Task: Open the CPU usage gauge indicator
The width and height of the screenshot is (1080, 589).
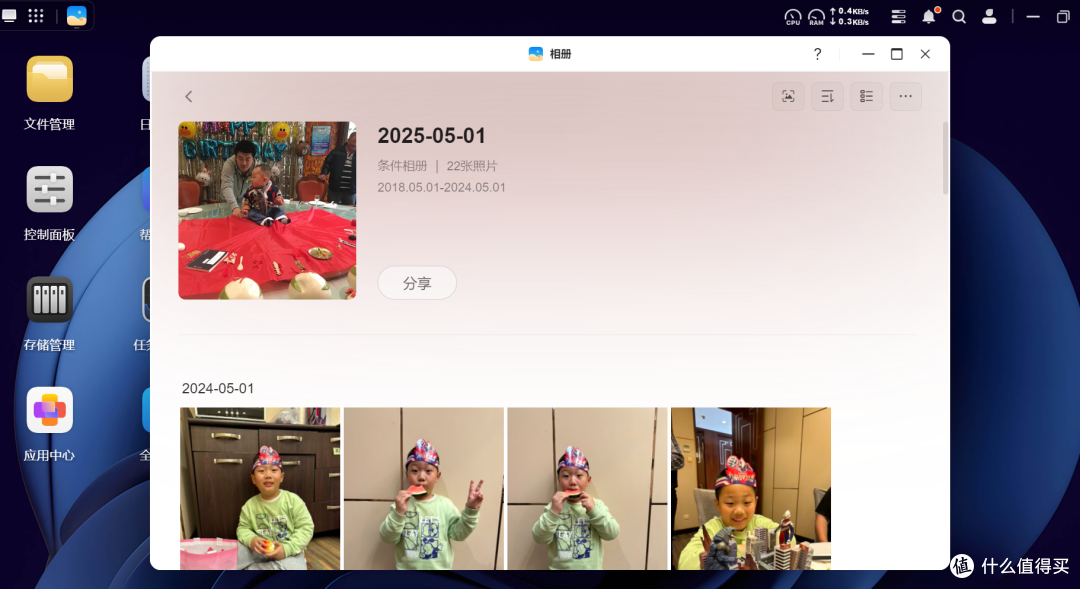Action: [x=793, y=17]
